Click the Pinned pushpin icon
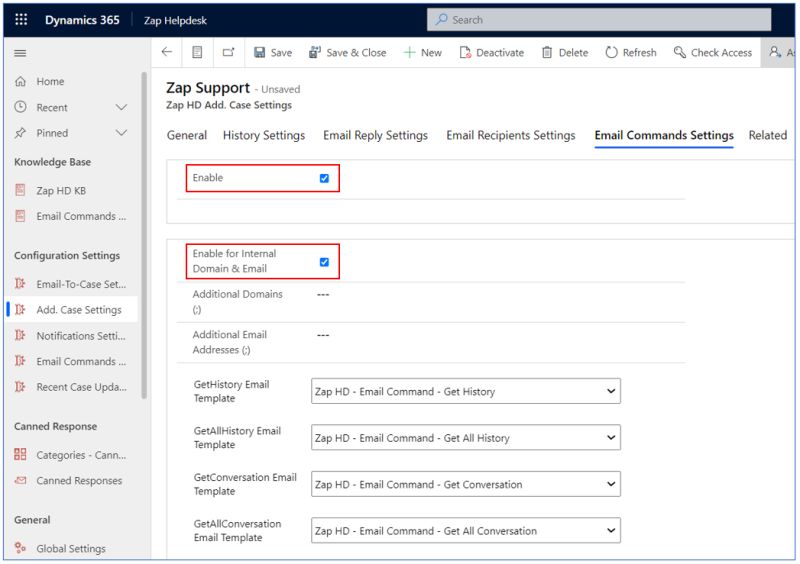Image resolution: width=800 pixels, height=564 pixels. [20, 133]
